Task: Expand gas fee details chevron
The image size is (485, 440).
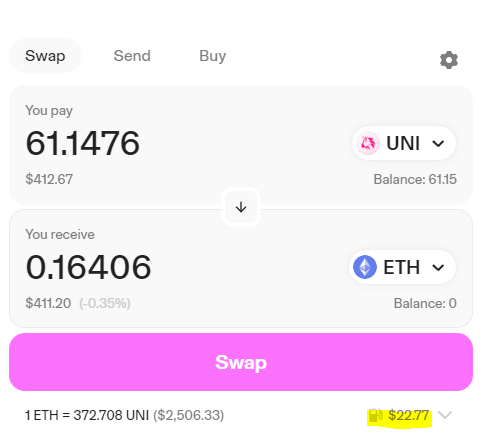Action: (445, 415)
